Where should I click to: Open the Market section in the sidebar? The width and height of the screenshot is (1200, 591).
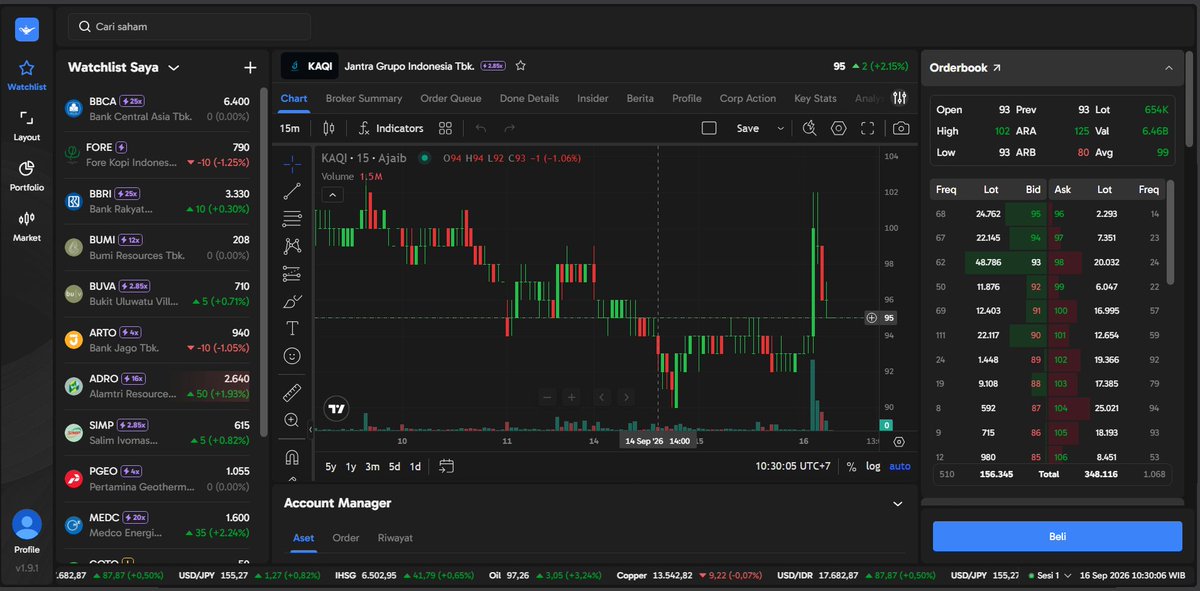click(x=27, y=227)
